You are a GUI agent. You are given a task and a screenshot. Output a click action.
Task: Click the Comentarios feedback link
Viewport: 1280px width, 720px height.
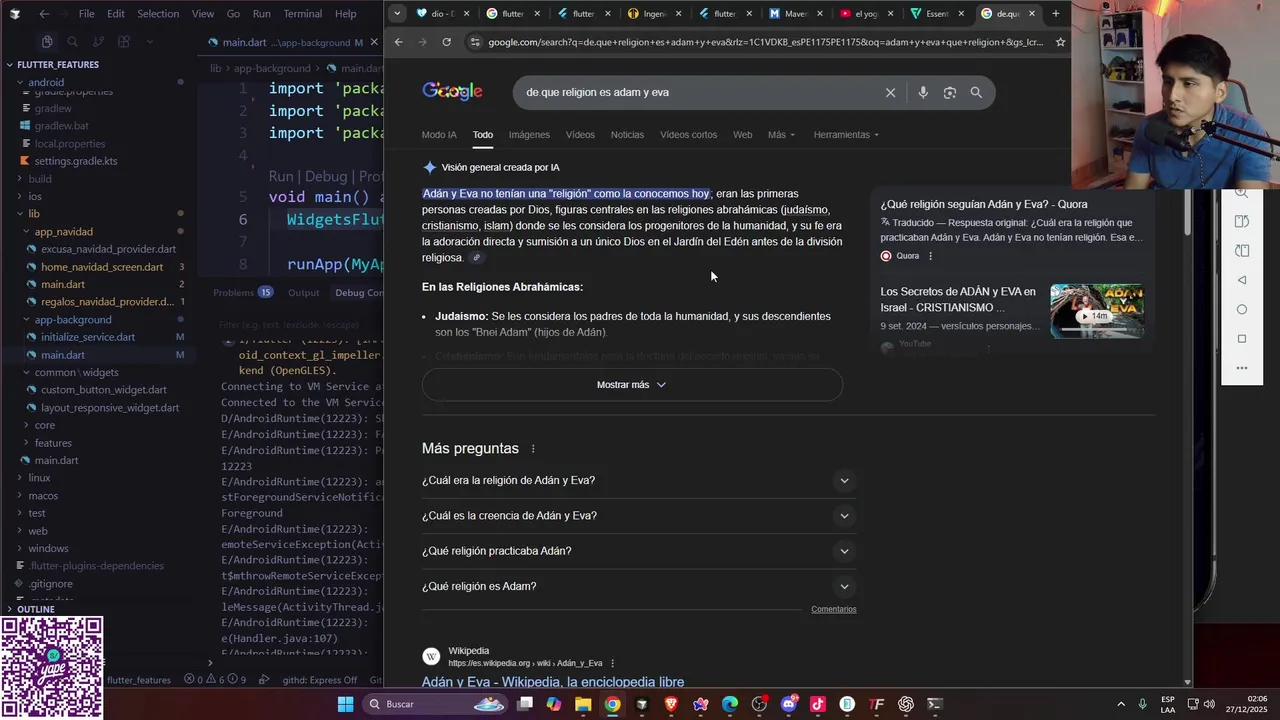pos(833,609)
